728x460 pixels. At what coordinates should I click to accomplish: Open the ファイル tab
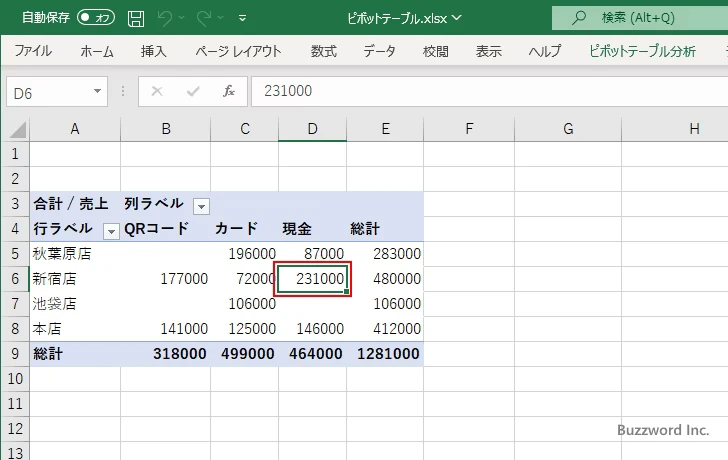click(x=33, y=51)
